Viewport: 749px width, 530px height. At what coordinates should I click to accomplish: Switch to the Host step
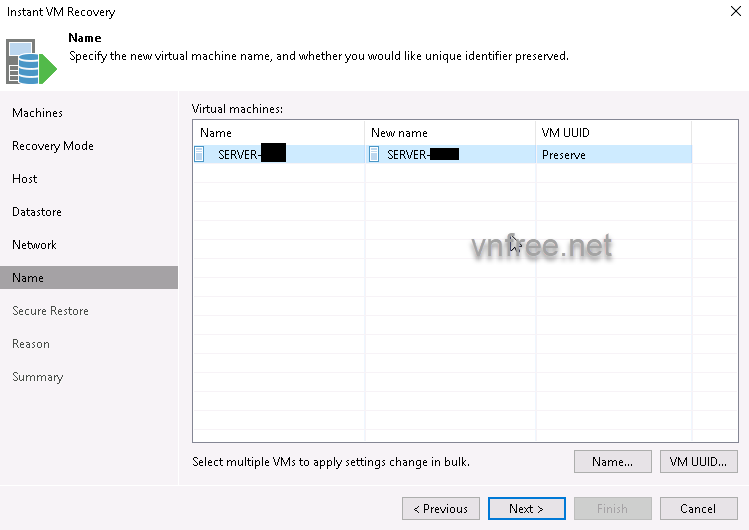click(x=25, y=179)
